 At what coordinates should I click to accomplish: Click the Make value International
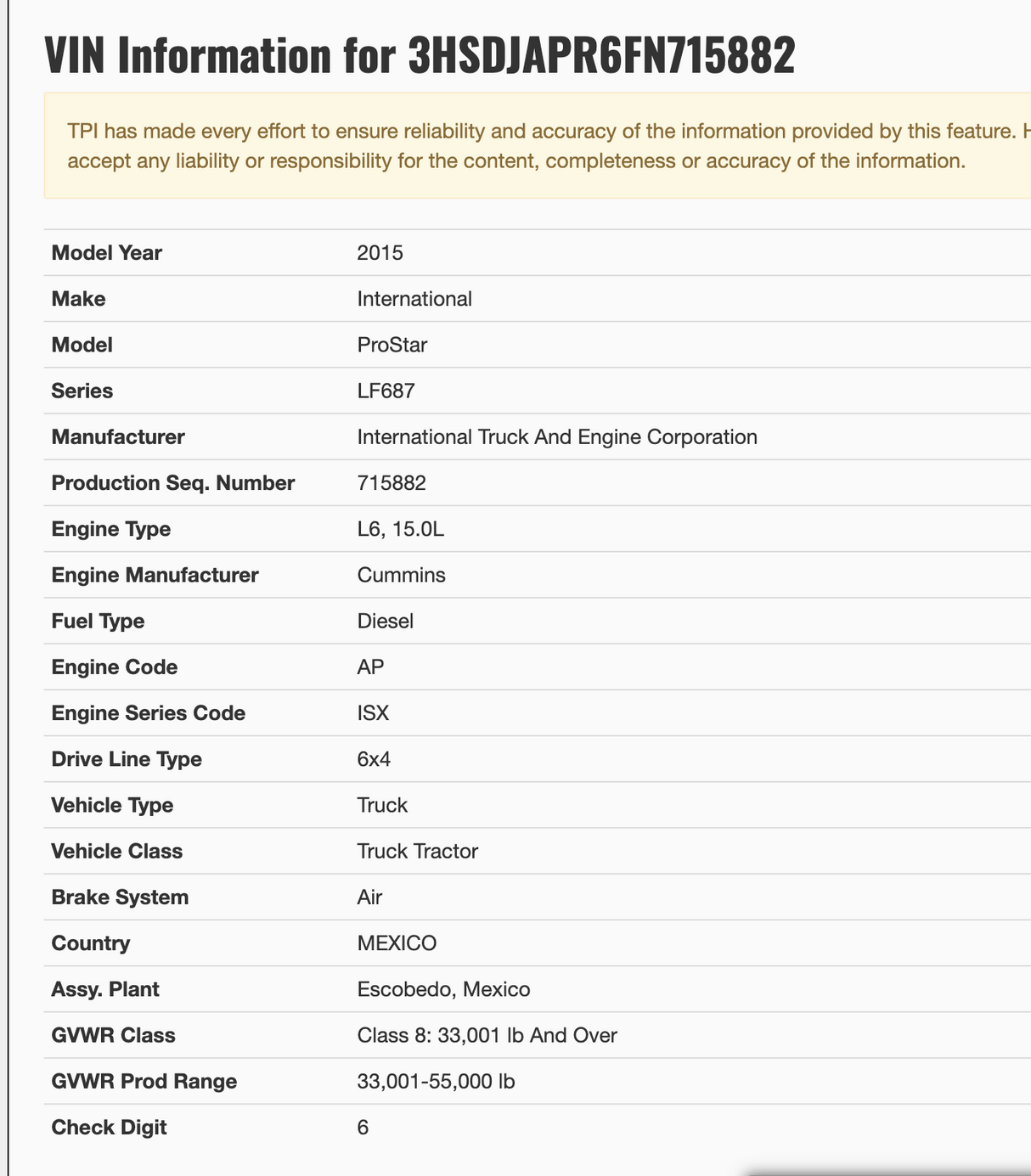414,299
